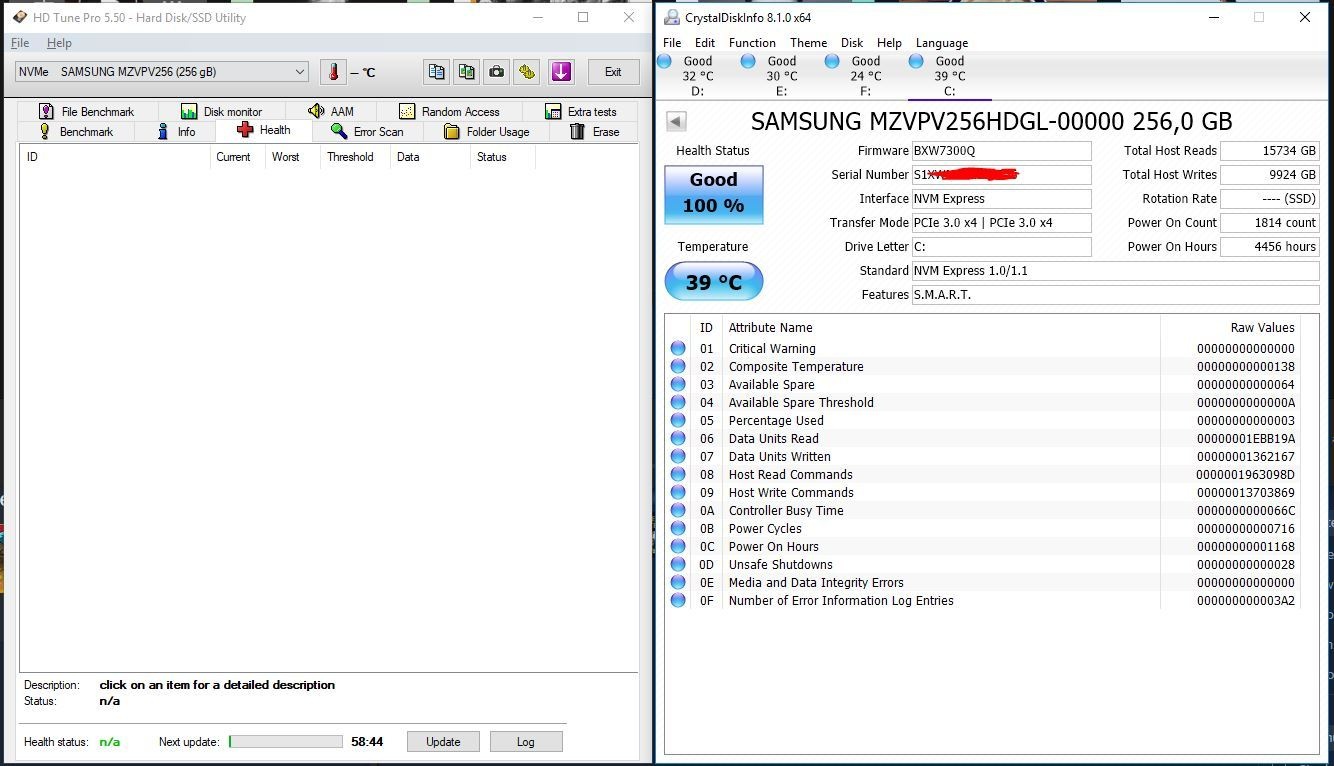Click the status orb for Unsafe Shutdowns

point(678,565)
